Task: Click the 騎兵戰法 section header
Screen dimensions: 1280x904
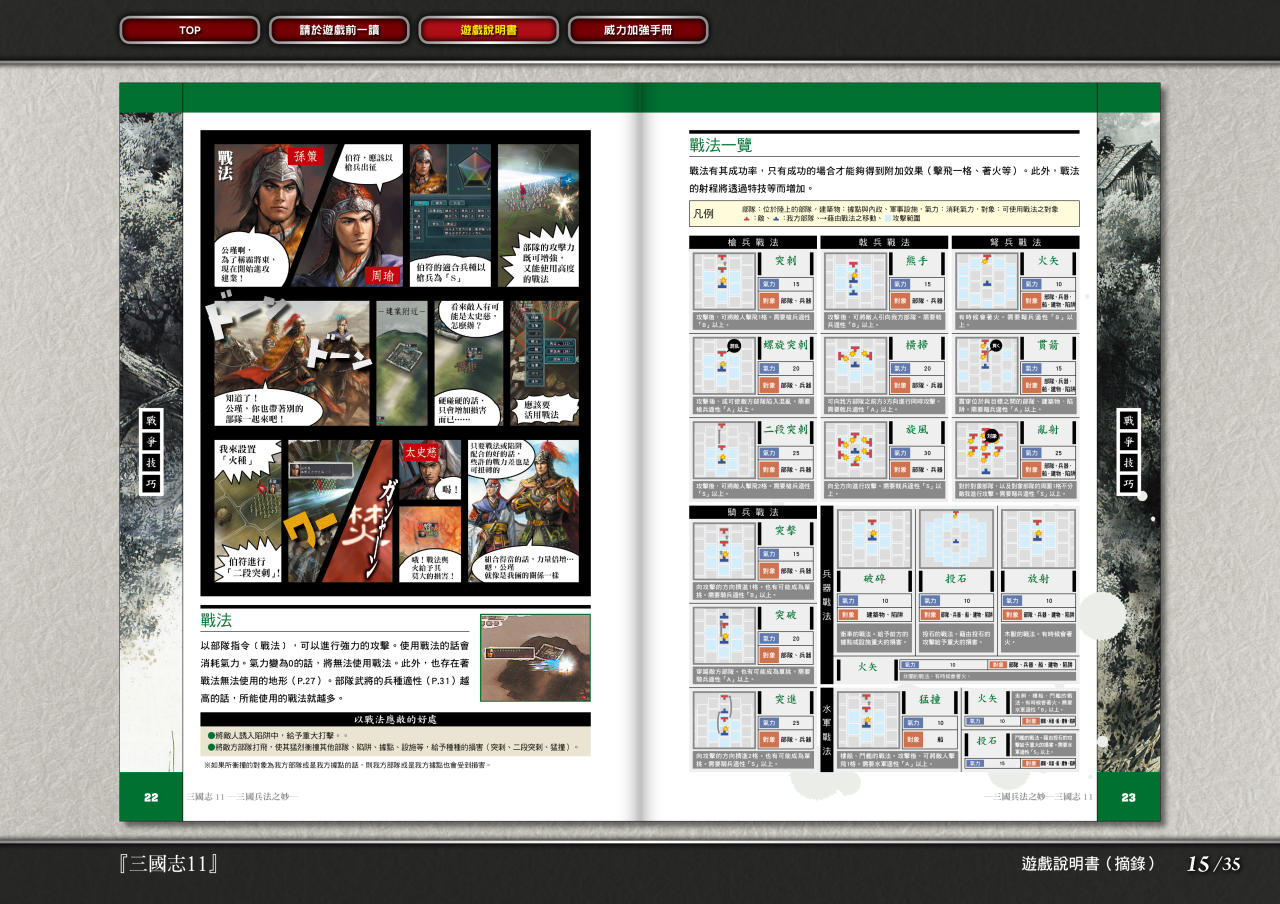Action: 752,512
